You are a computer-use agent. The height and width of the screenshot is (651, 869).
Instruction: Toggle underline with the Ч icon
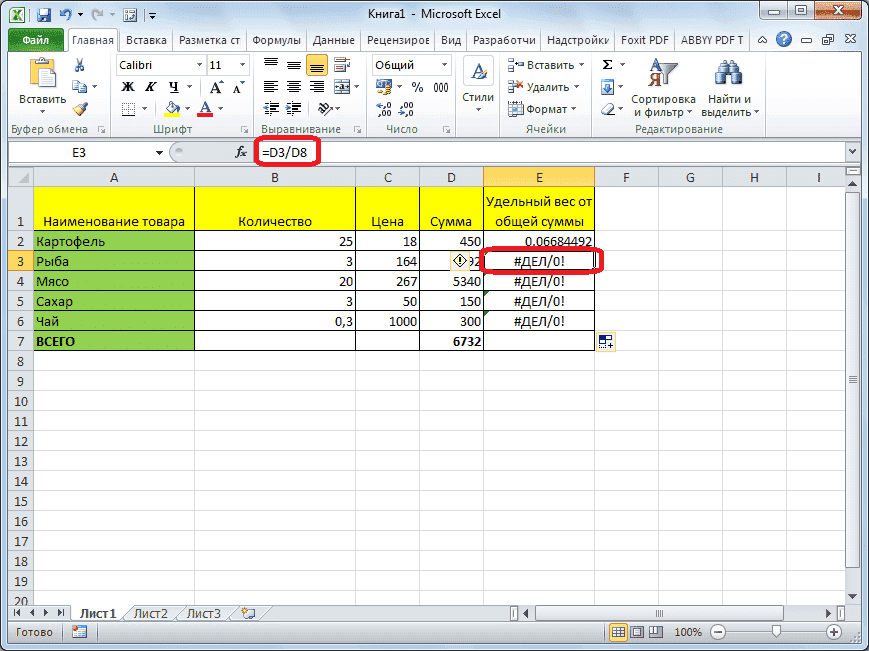(173, 87)
